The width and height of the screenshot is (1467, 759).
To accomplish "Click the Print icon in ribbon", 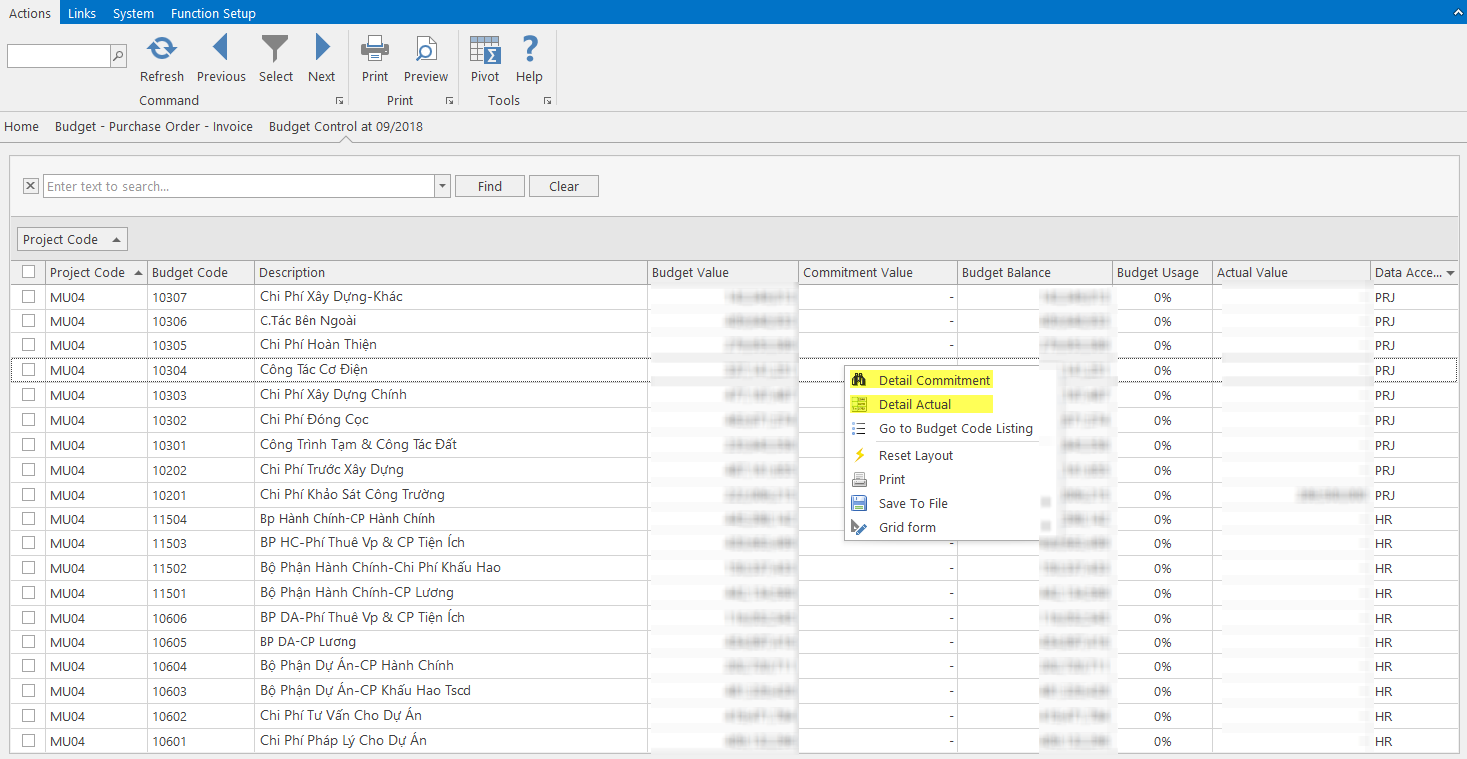I will coord(375,48).
